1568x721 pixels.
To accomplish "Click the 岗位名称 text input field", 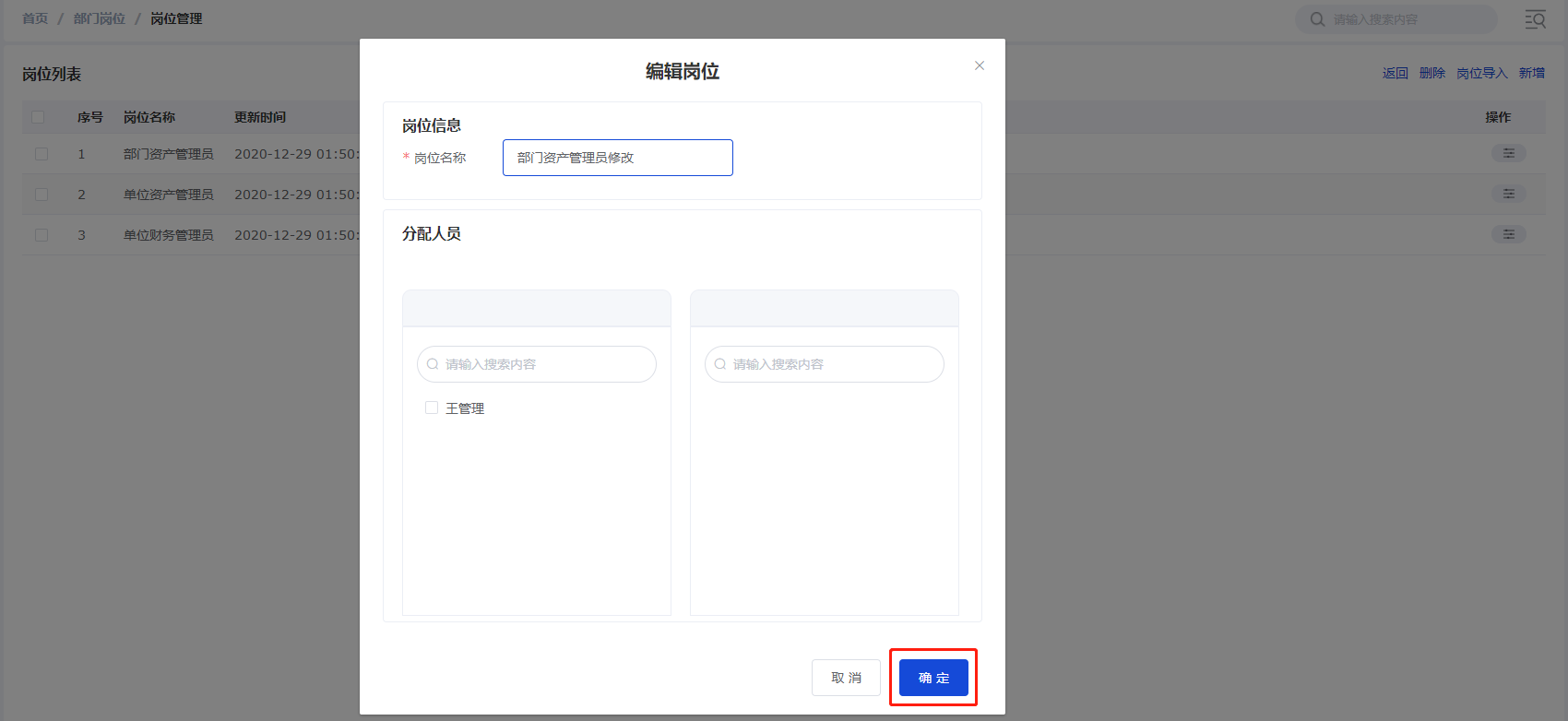I will click(617, 158).
